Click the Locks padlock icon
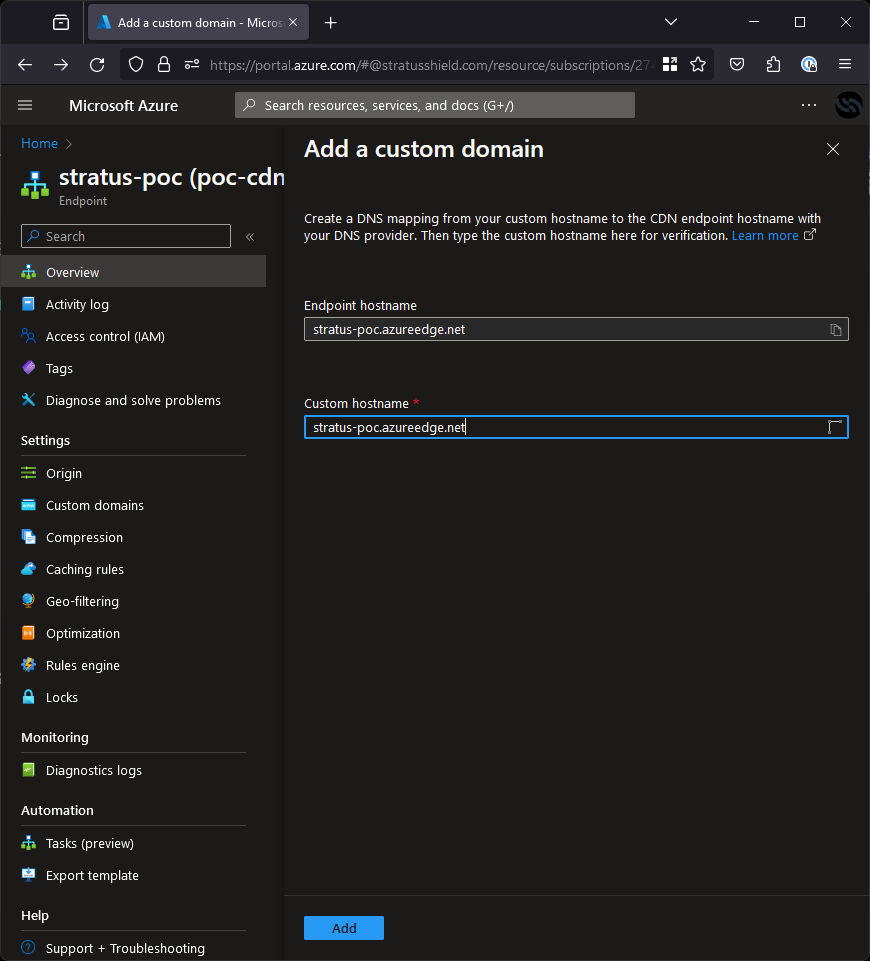The width and height of the screenshot is (870, 961). 28,697
